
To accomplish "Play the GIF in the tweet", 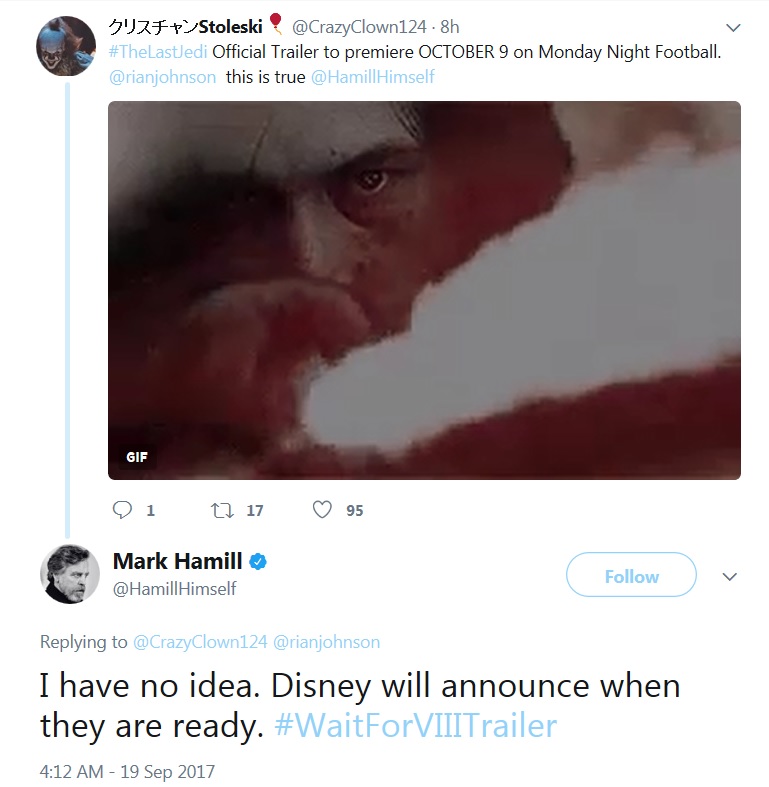I will click(424, 290).
